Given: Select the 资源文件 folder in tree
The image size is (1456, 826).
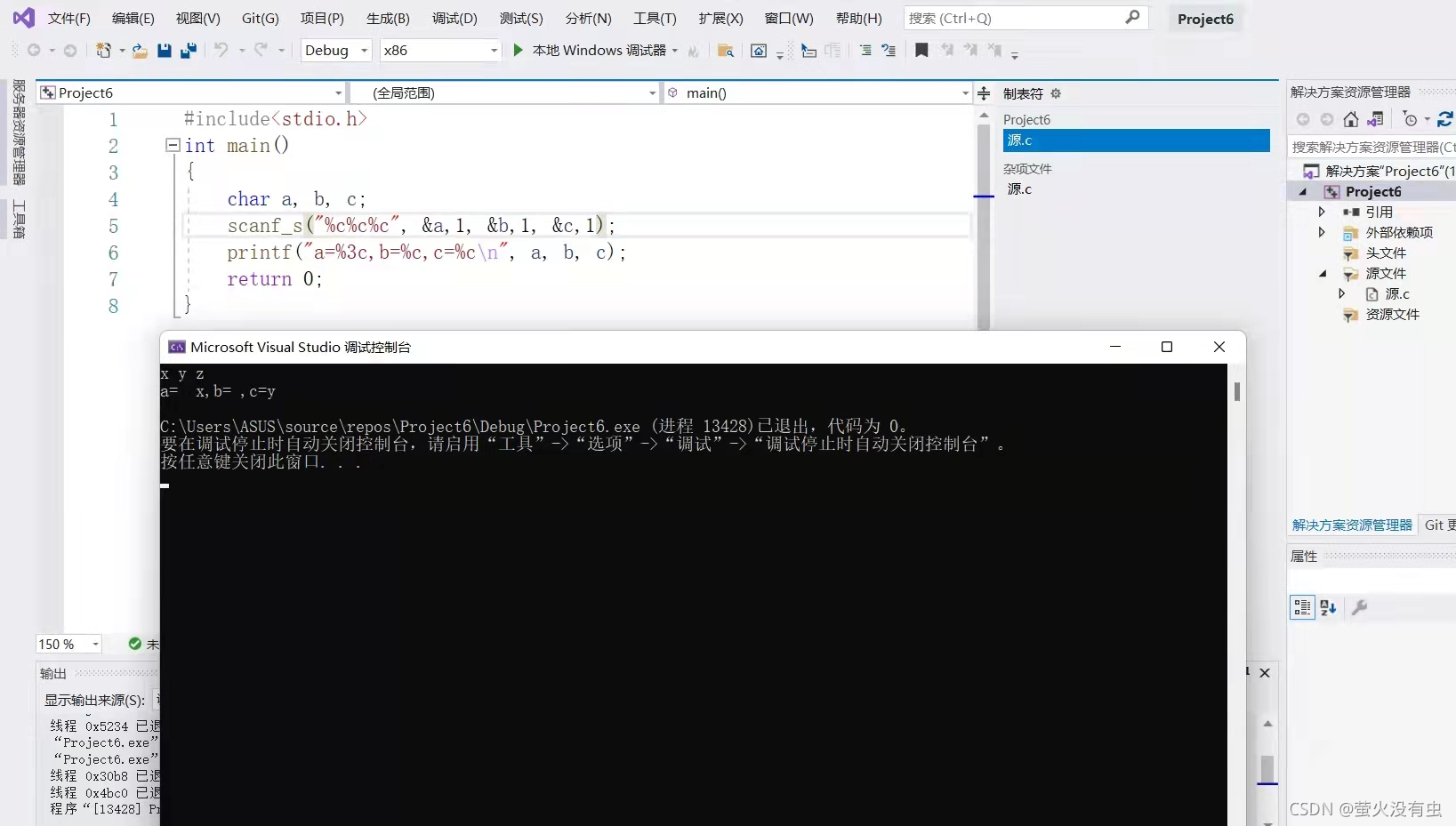Looking at the screenshot, I should (x=1392, y=315).
